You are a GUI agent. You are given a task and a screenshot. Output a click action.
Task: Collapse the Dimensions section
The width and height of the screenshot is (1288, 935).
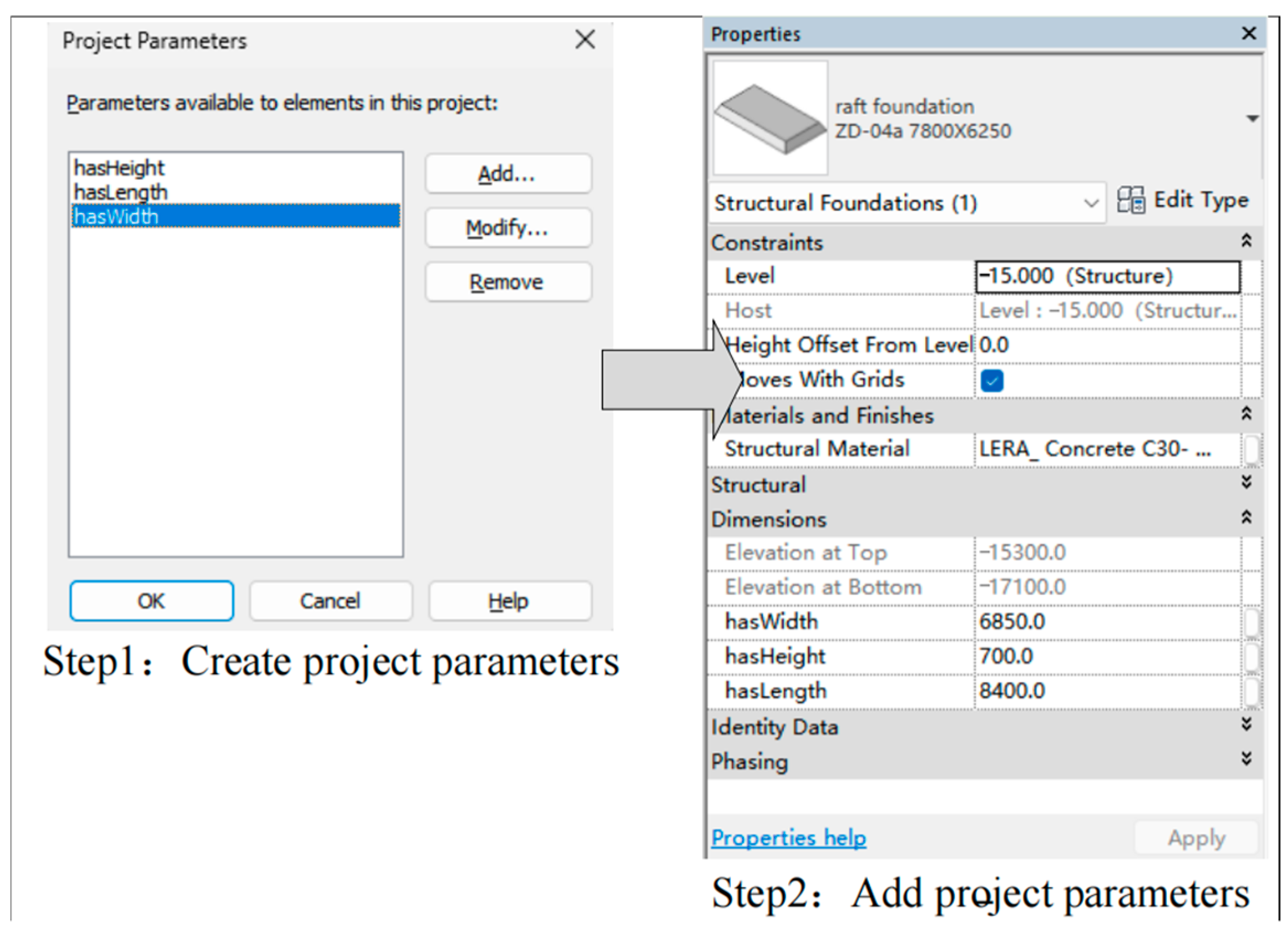[x=1246, y=517]
